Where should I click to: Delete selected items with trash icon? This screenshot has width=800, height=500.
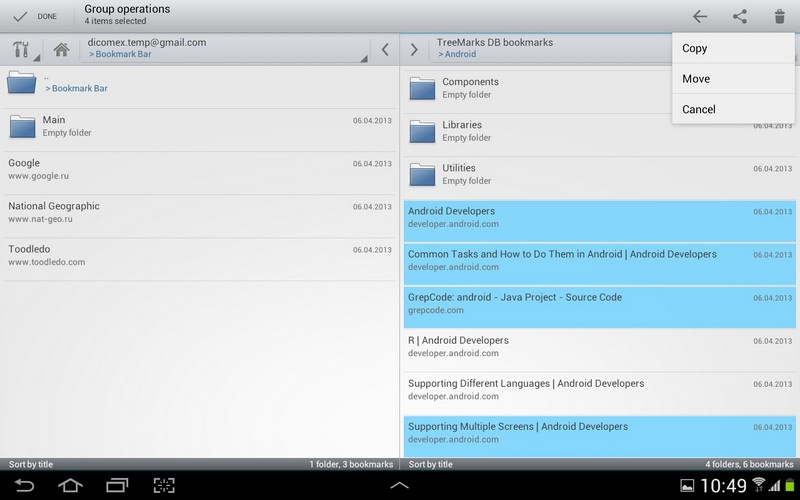click(779, 16)
